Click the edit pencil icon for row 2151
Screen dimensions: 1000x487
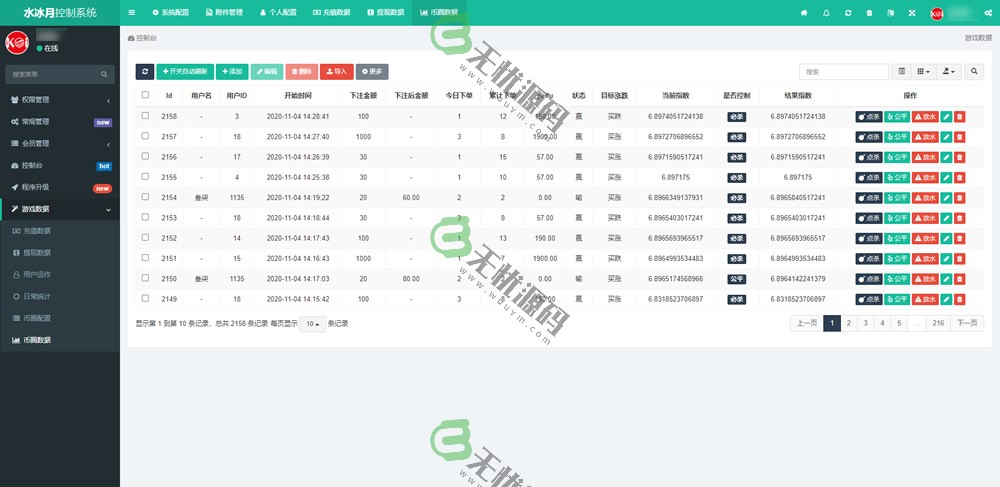point(946,259)
